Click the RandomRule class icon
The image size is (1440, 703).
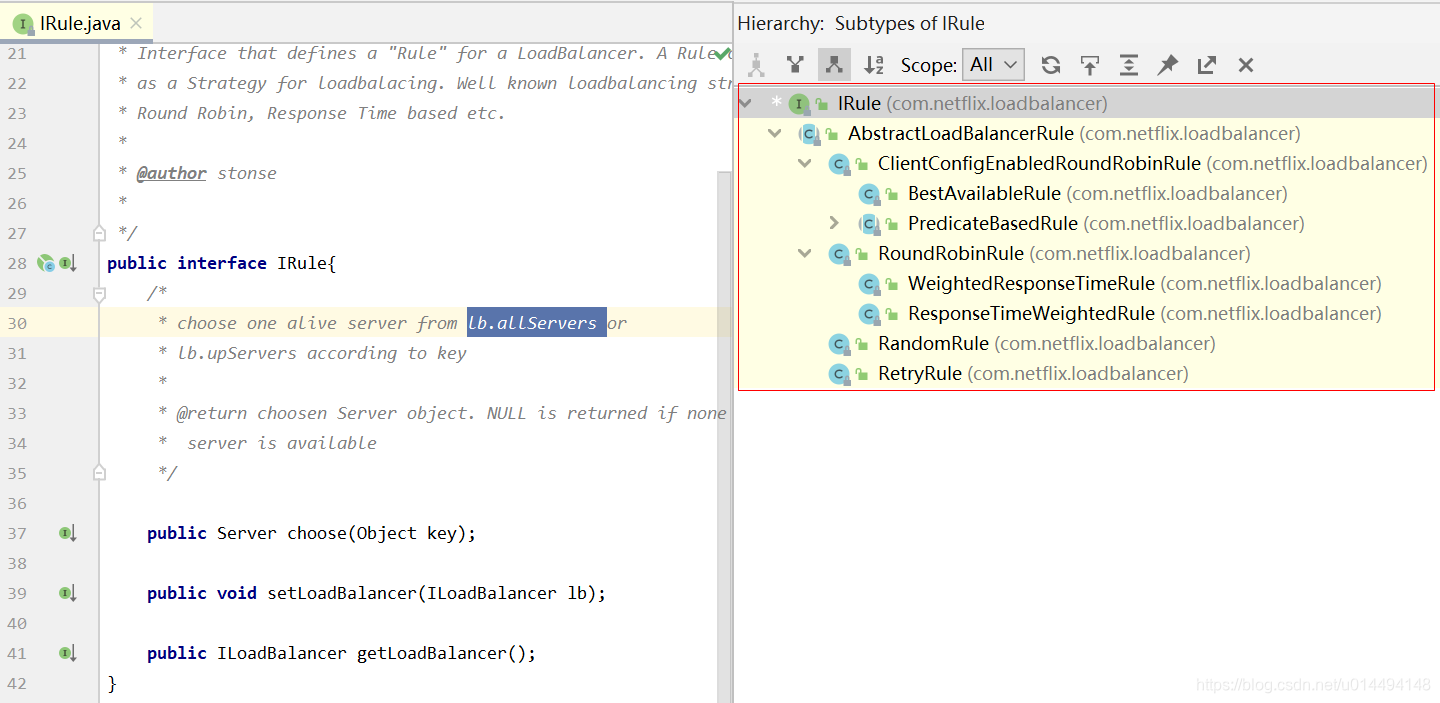coord(839,343)
